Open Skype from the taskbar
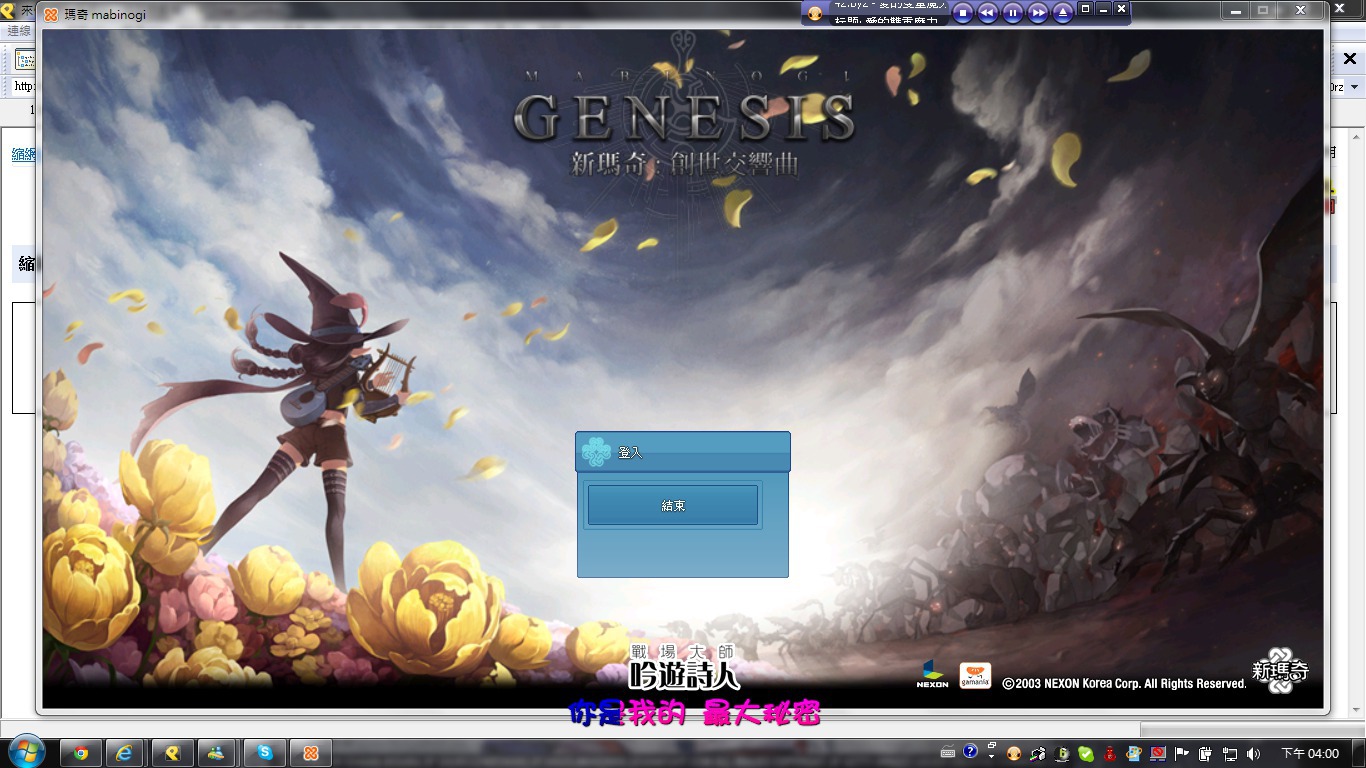 coord(265,753)
